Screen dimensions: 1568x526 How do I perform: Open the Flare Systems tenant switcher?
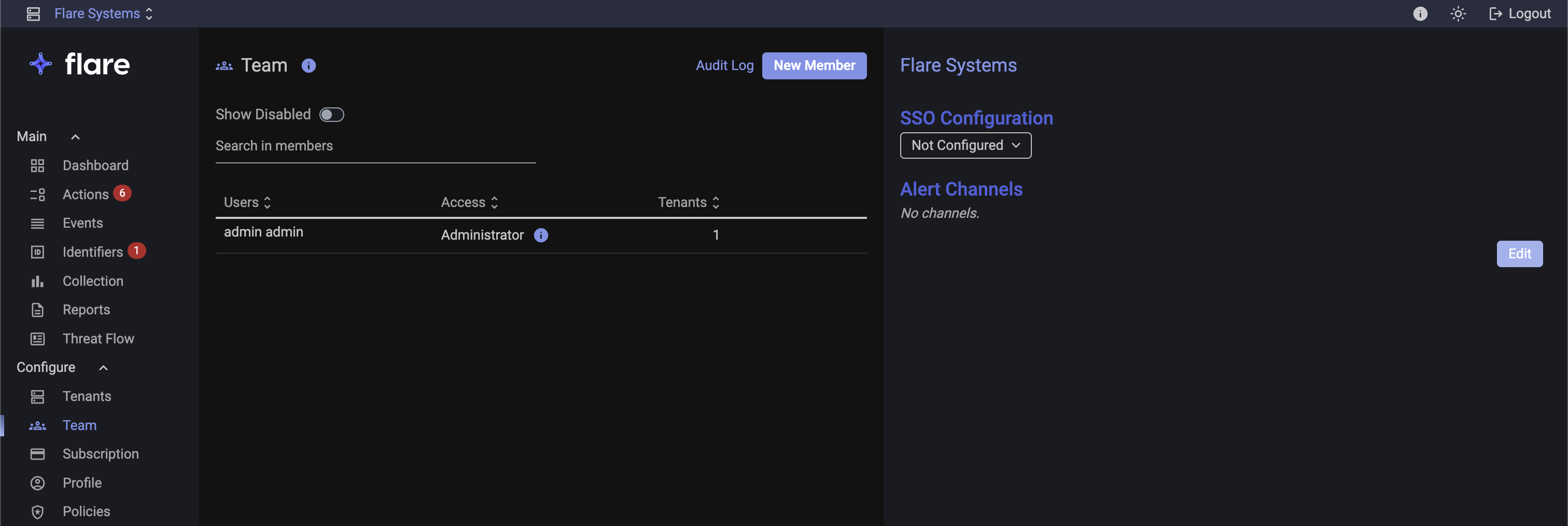point(102,13)
